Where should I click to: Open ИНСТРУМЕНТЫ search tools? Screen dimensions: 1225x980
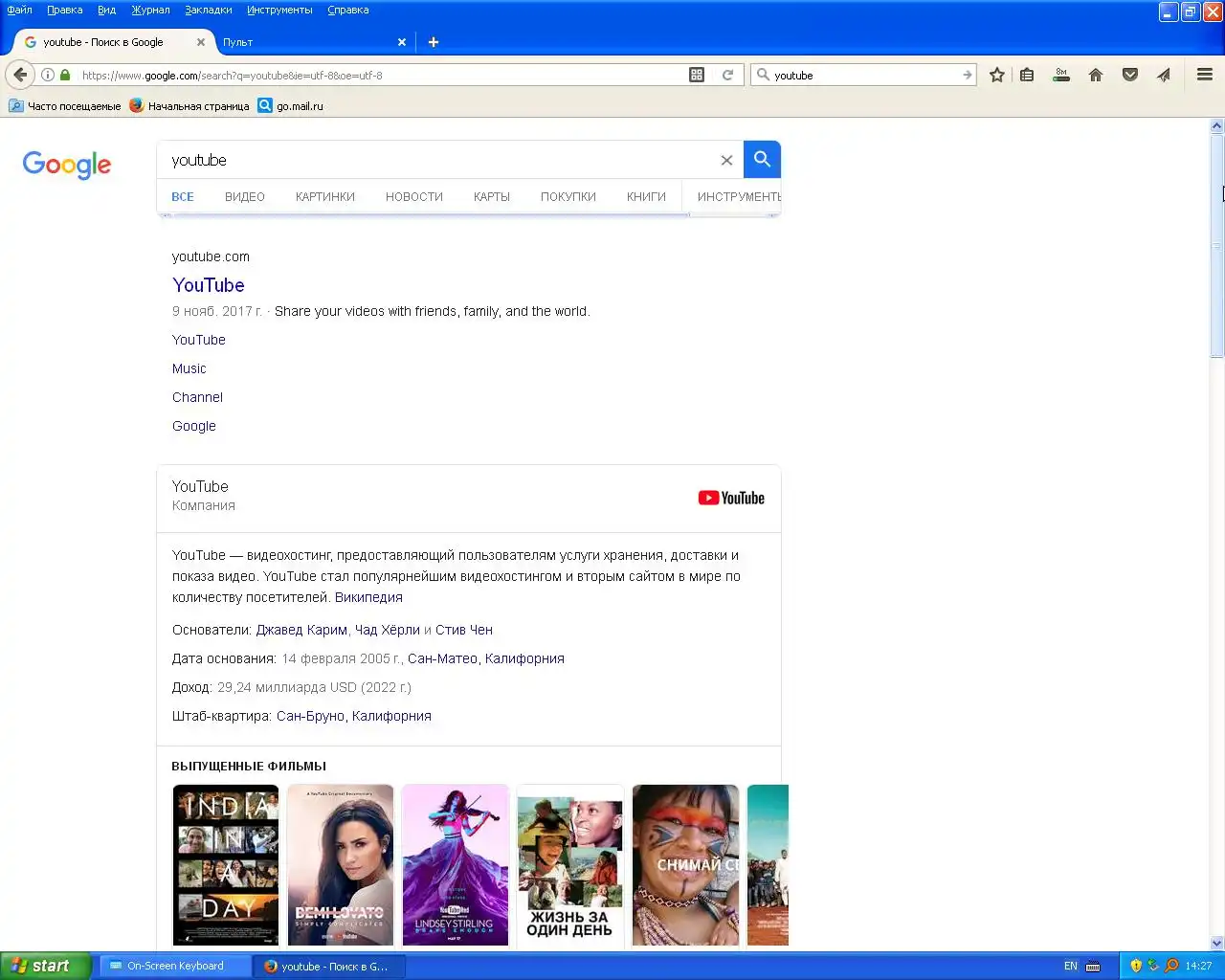pos(739,197)
